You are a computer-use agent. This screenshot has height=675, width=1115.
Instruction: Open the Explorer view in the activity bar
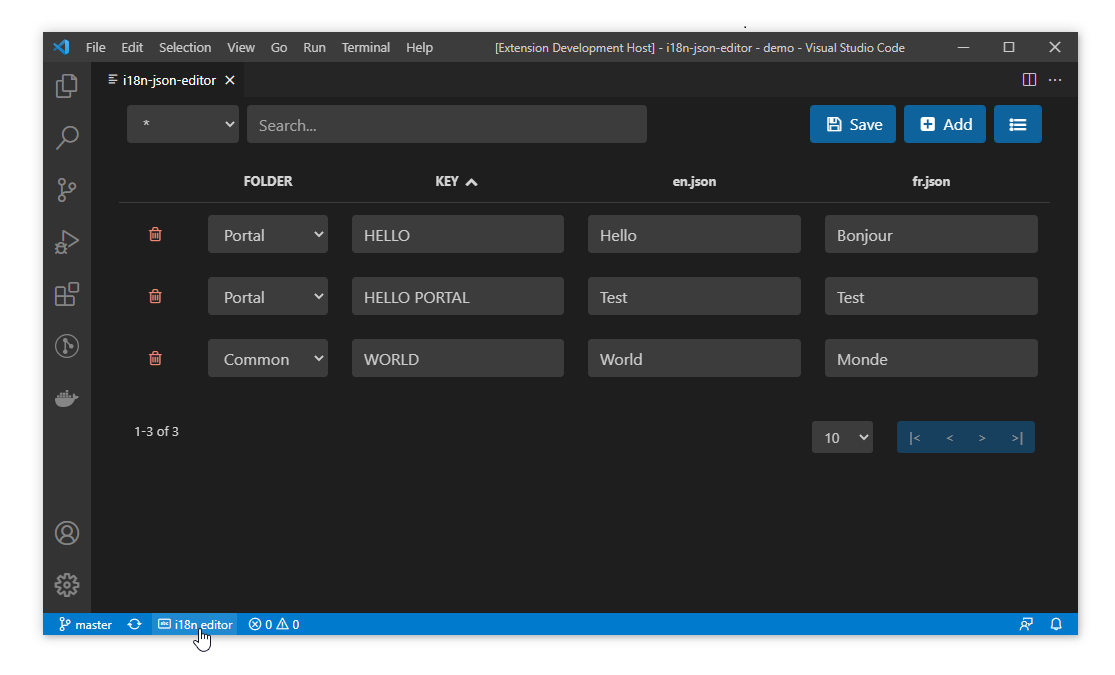(66, 86)
